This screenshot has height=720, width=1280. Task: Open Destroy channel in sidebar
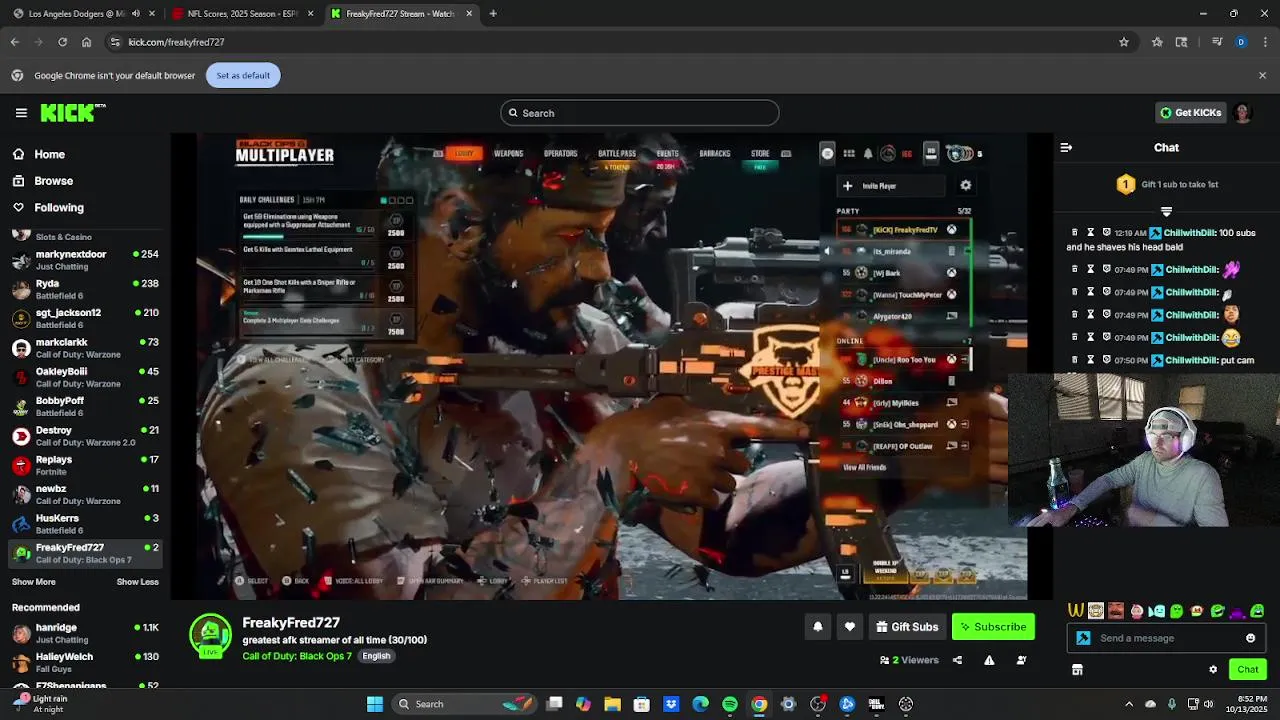(x=85, y=436)
